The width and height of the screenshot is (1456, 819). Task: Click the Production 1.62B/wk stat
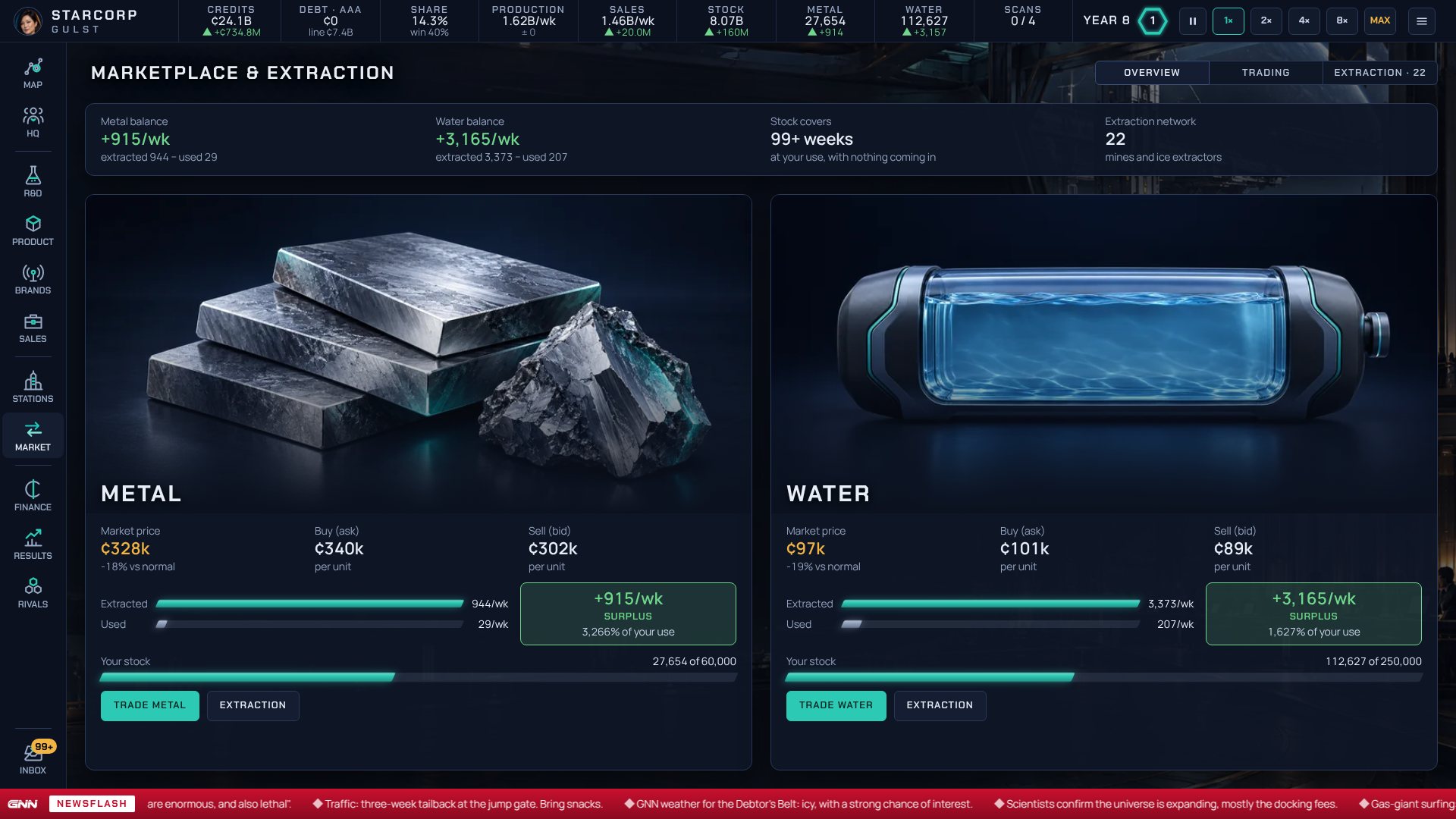[528, 21]
